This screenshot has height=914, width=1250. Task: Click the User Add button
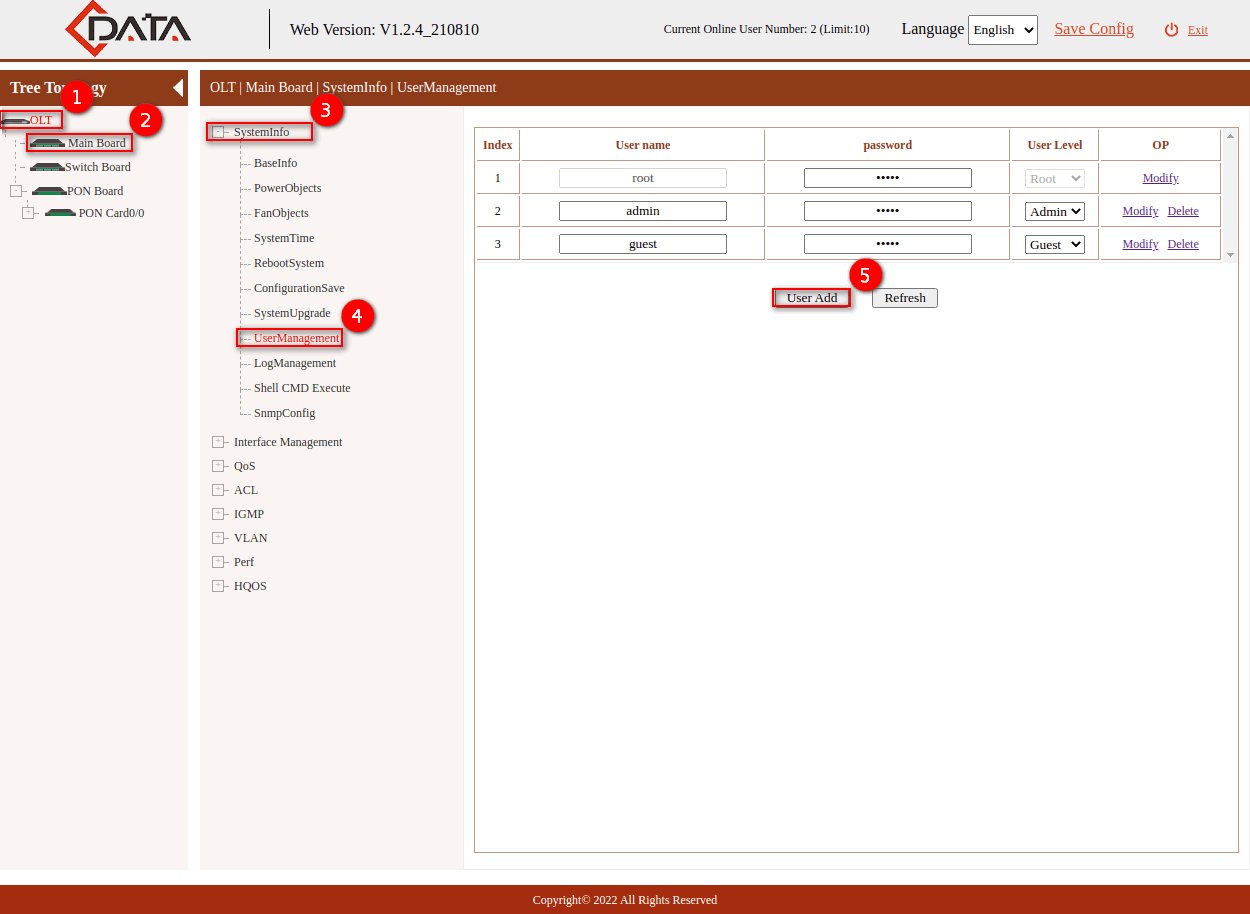pyautogui.click(x=811, y=298)
